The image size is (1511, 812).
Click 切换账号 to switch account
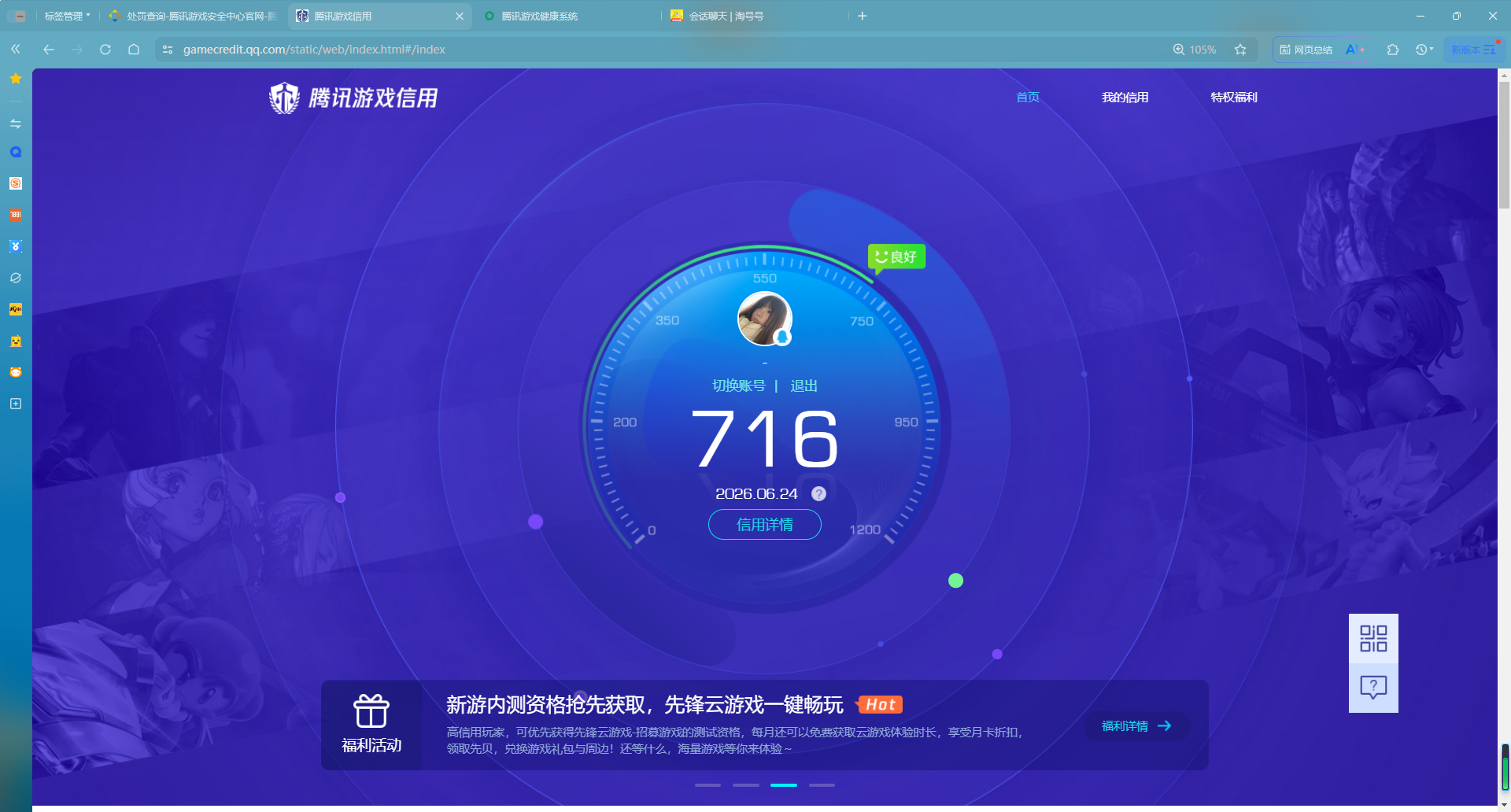click(738, 386)
